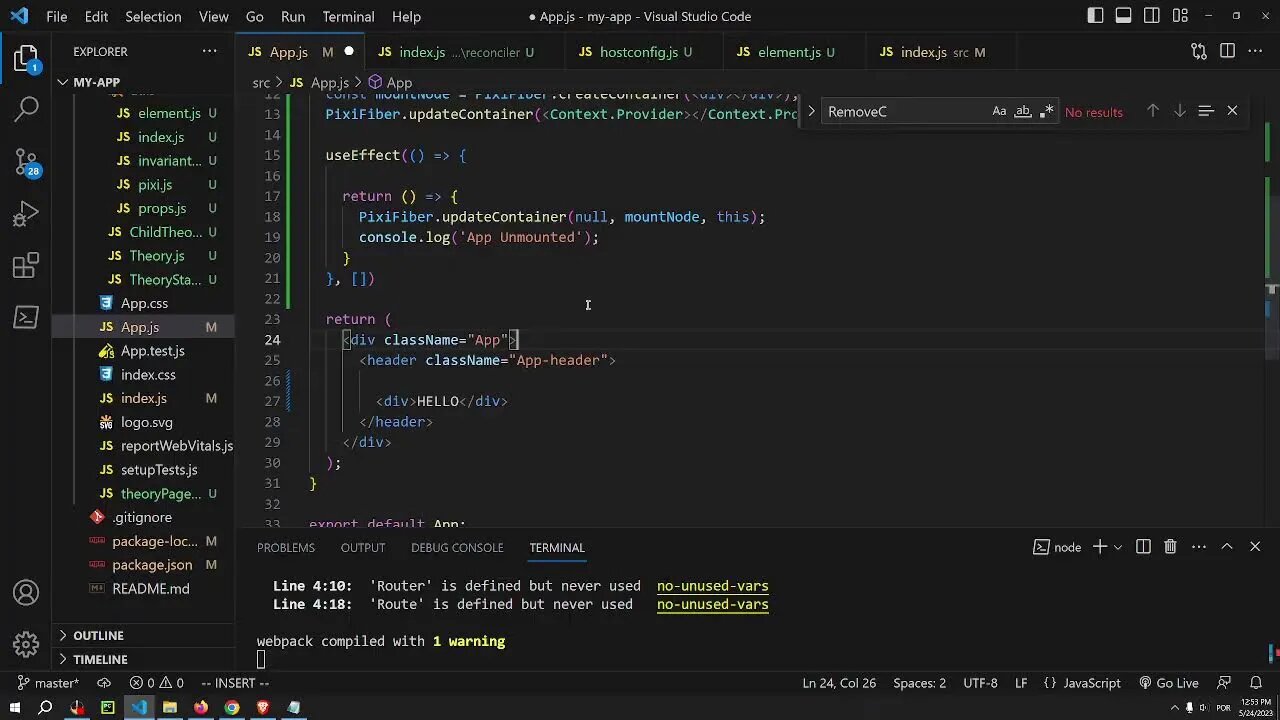1280x720 pixels.
Task: Expand the replace row in find widget
Action: (x=811, y=112)
